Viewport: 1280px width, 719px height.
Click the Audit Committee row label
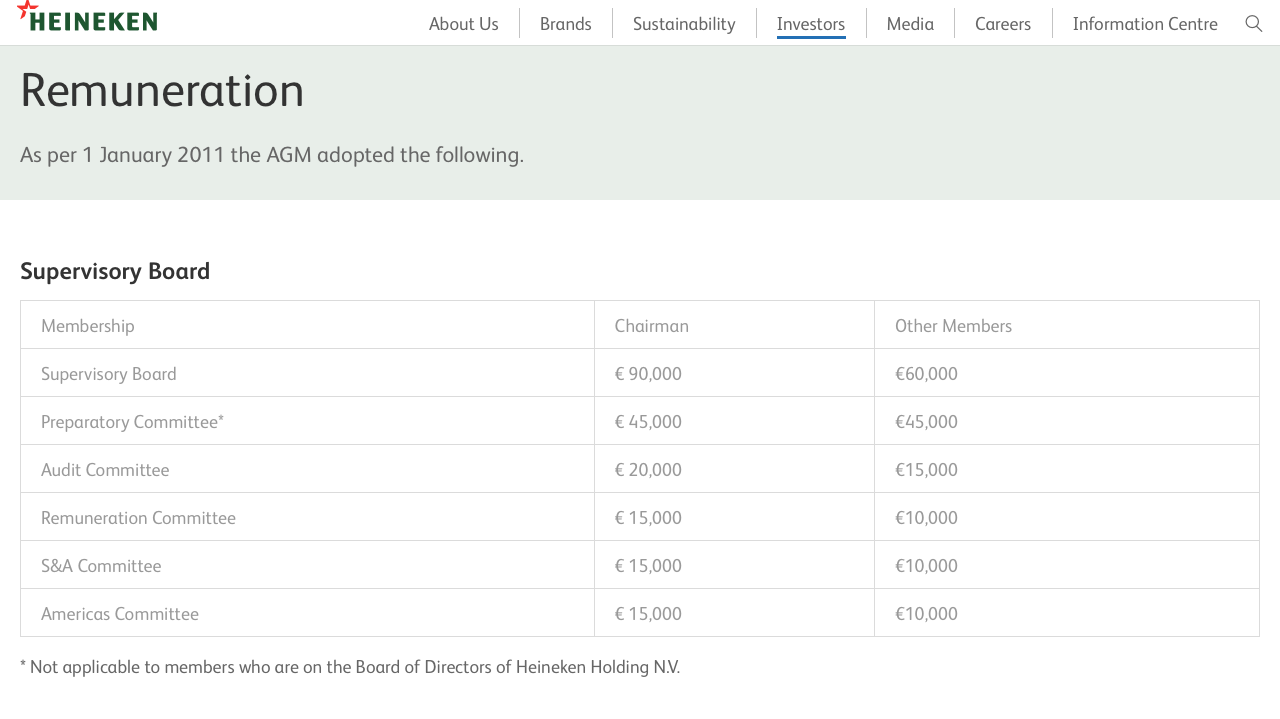[x=105, y=470]
